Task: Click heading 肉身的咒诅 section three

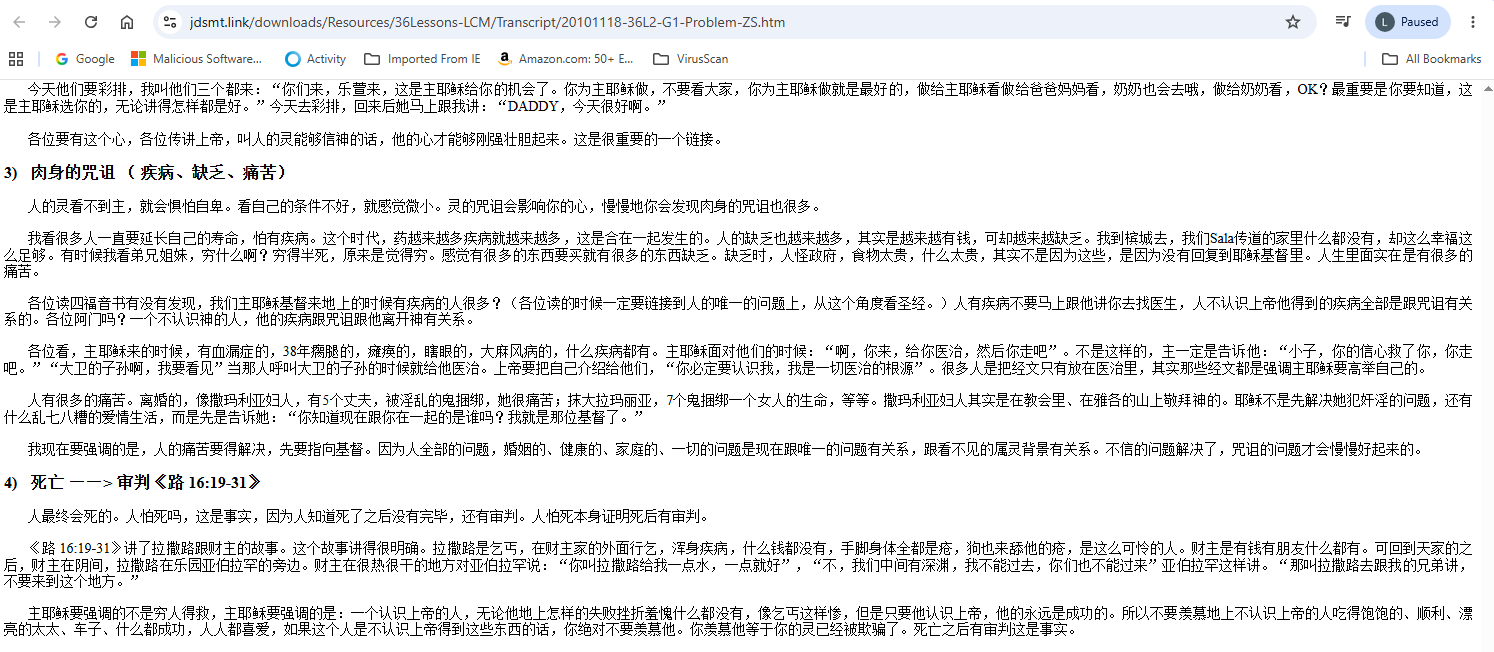Action: (145, 173)
